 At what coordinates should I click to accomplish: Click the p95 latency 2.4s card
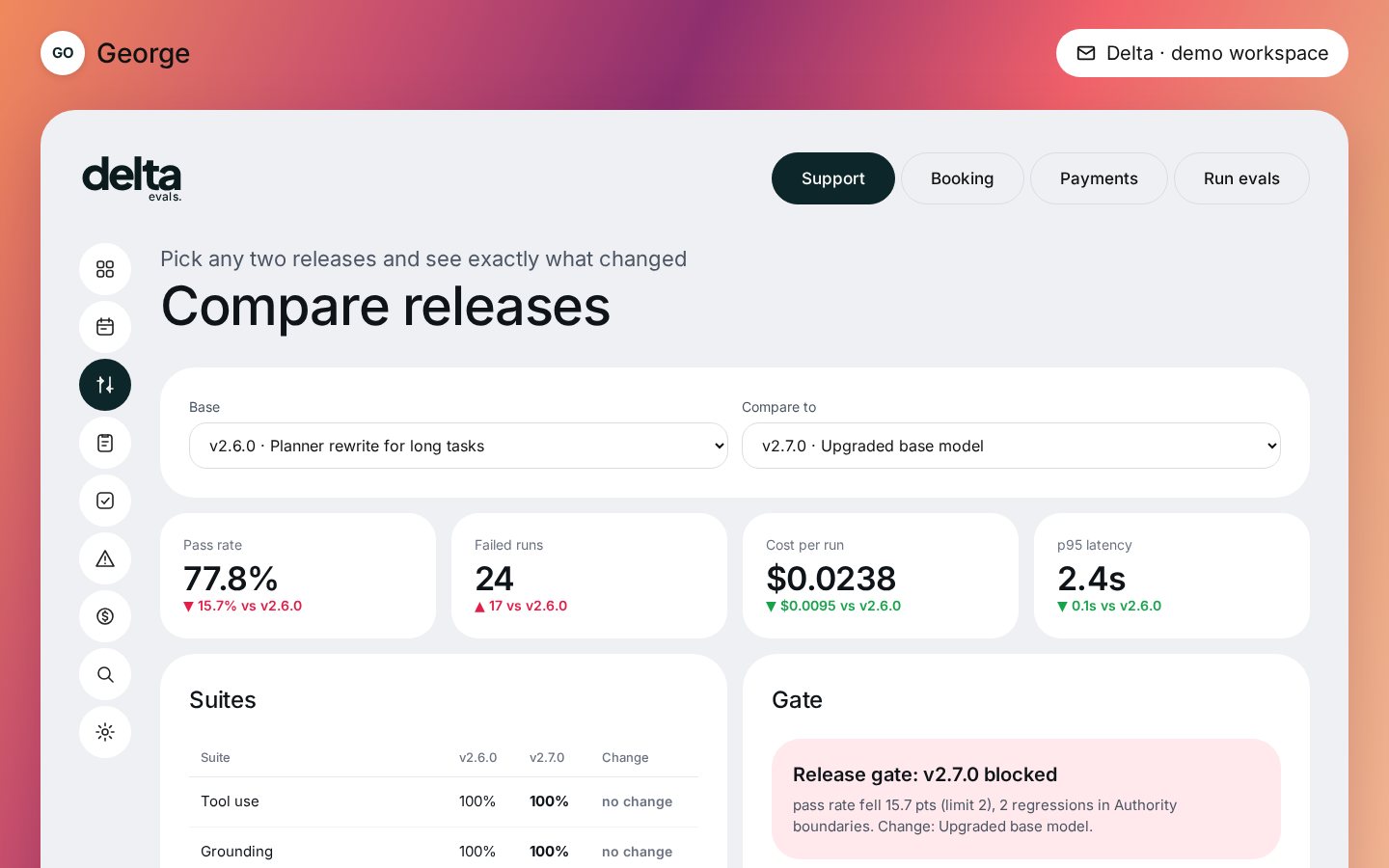point(1172,576)
